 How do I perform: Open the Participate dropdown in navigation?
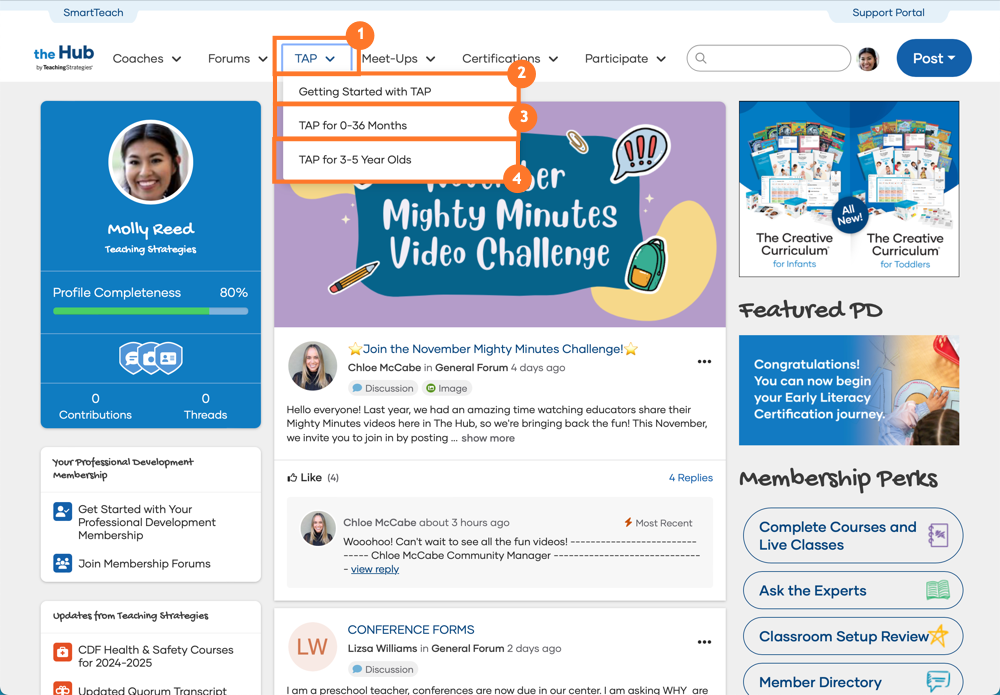click(625, 59)
